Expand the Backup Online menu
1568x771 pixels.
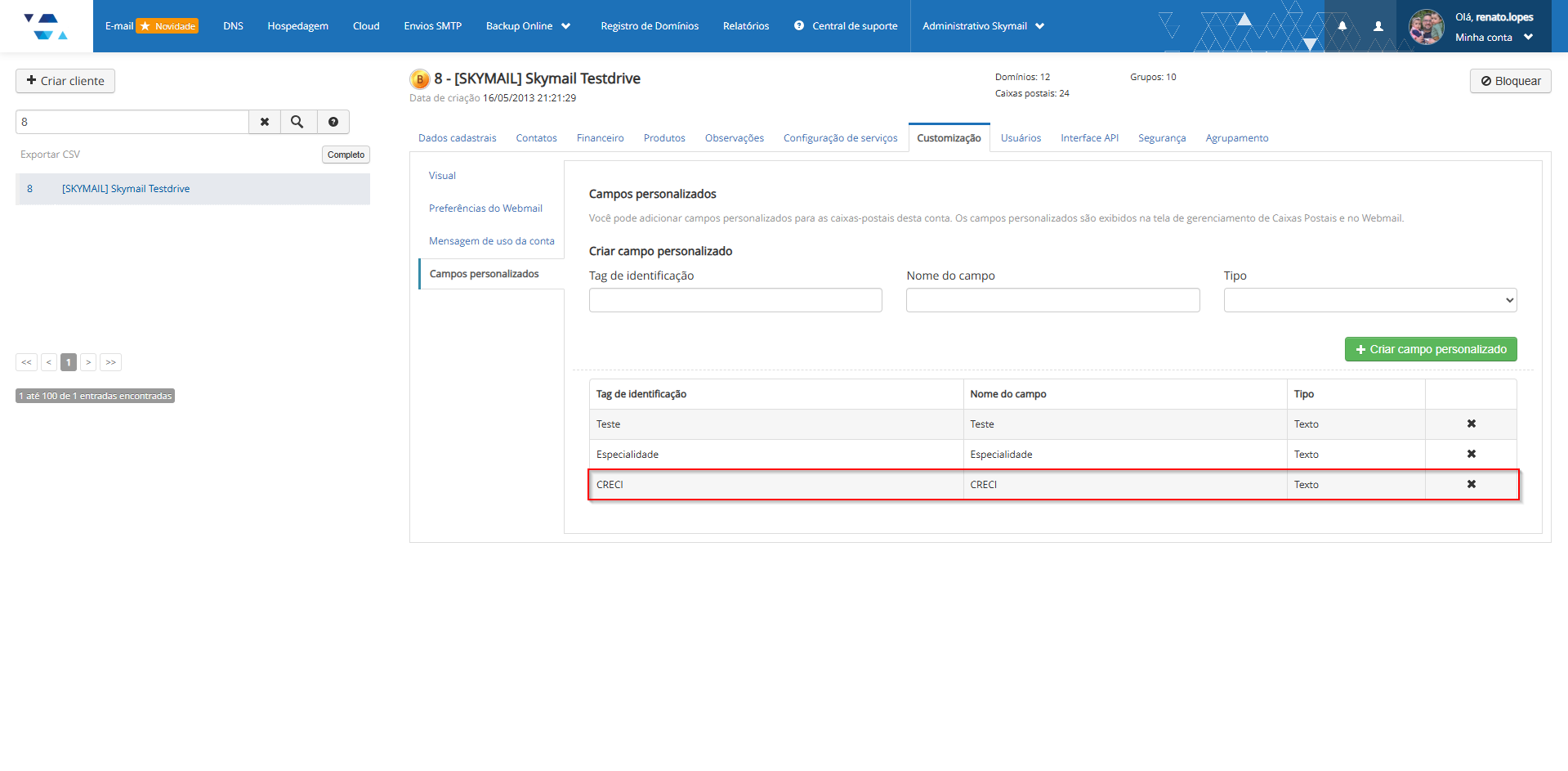(x=528, y=26)
